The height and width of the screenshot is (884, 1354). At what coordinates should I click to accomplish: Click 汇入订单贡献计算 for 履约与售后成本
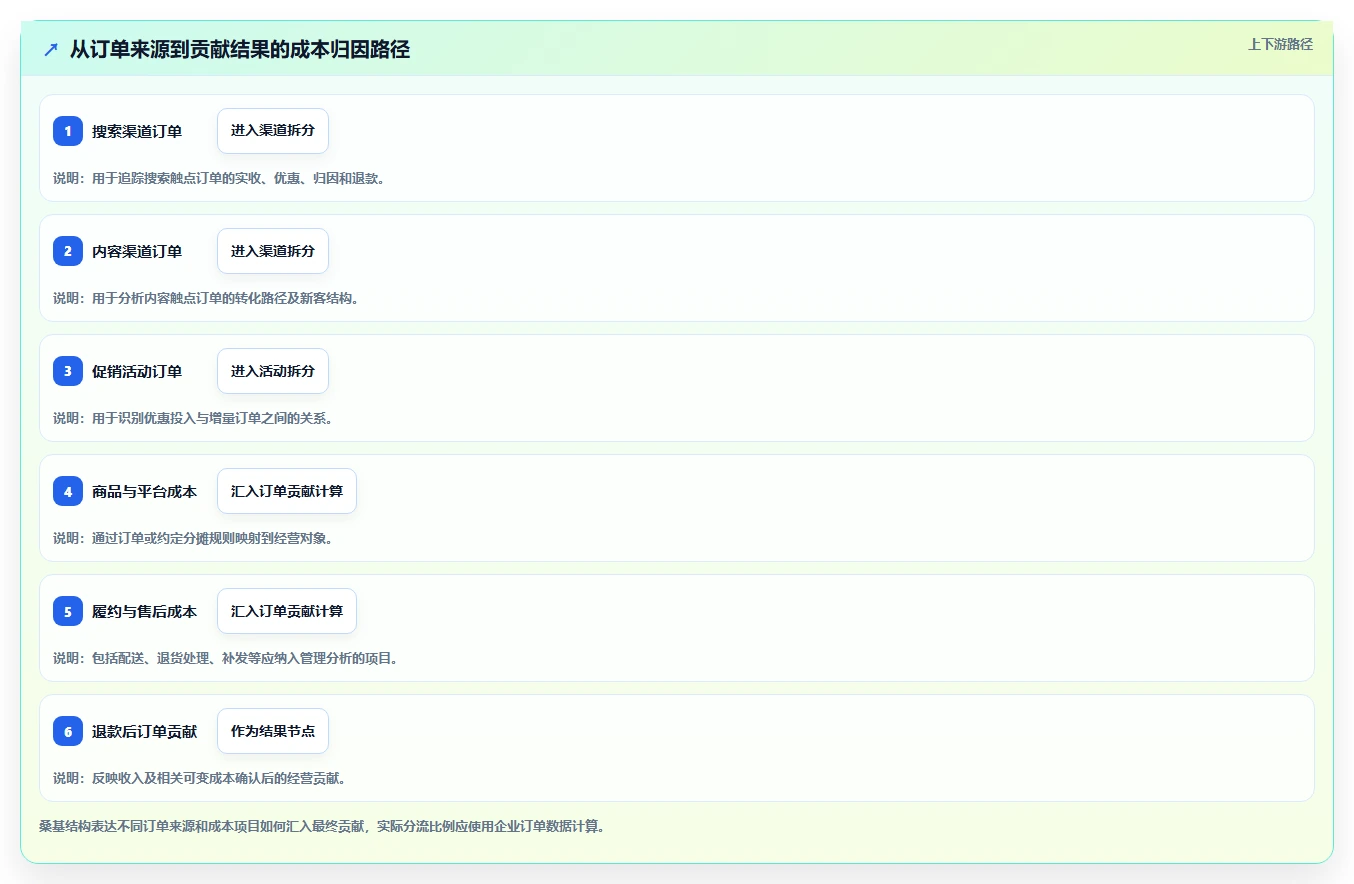tap(287, 611)
